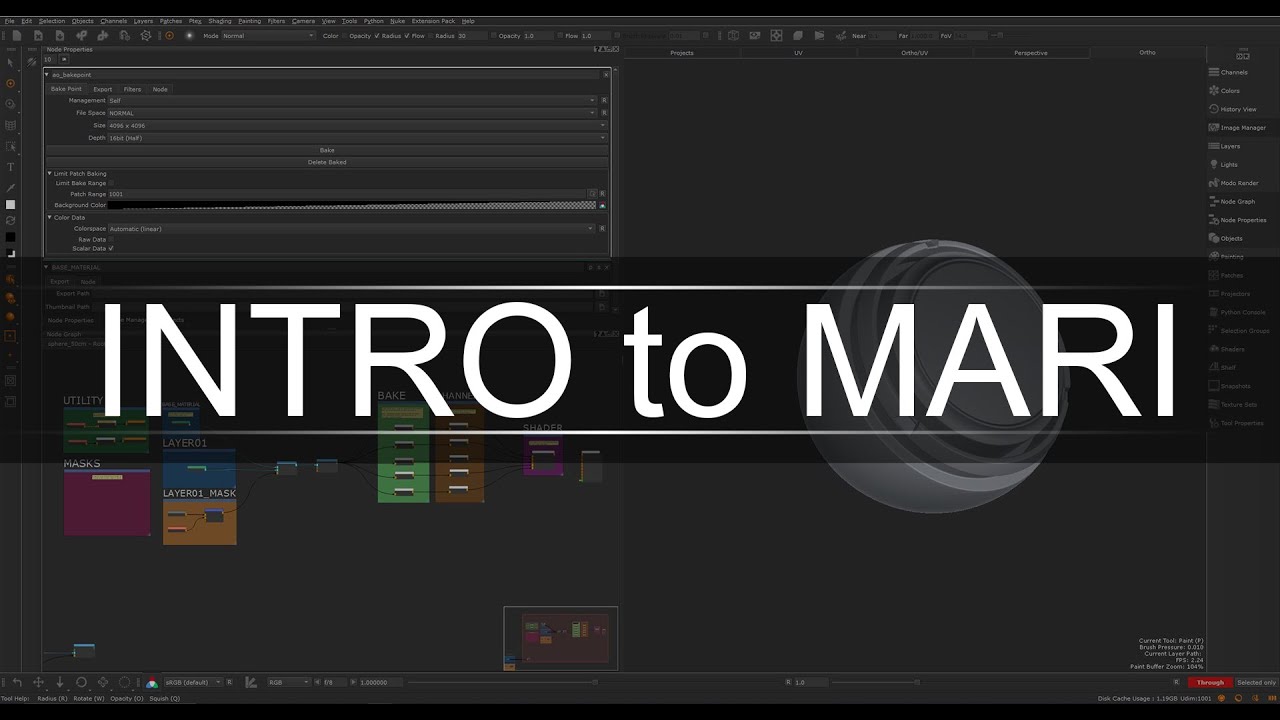Open the Node Properties palette

click(1238, 220)
